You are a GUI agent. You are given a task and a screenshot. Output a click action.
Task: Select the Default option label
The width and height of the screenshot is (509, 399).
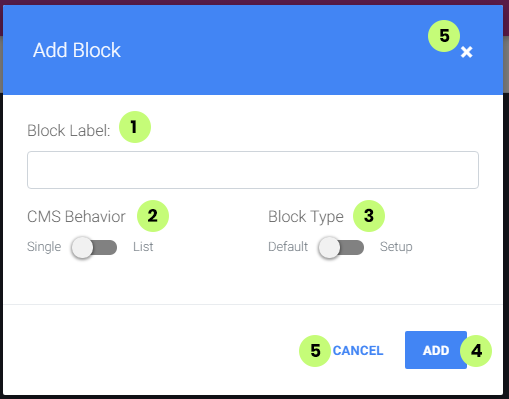pyautogui.click(x=288, y=247)
